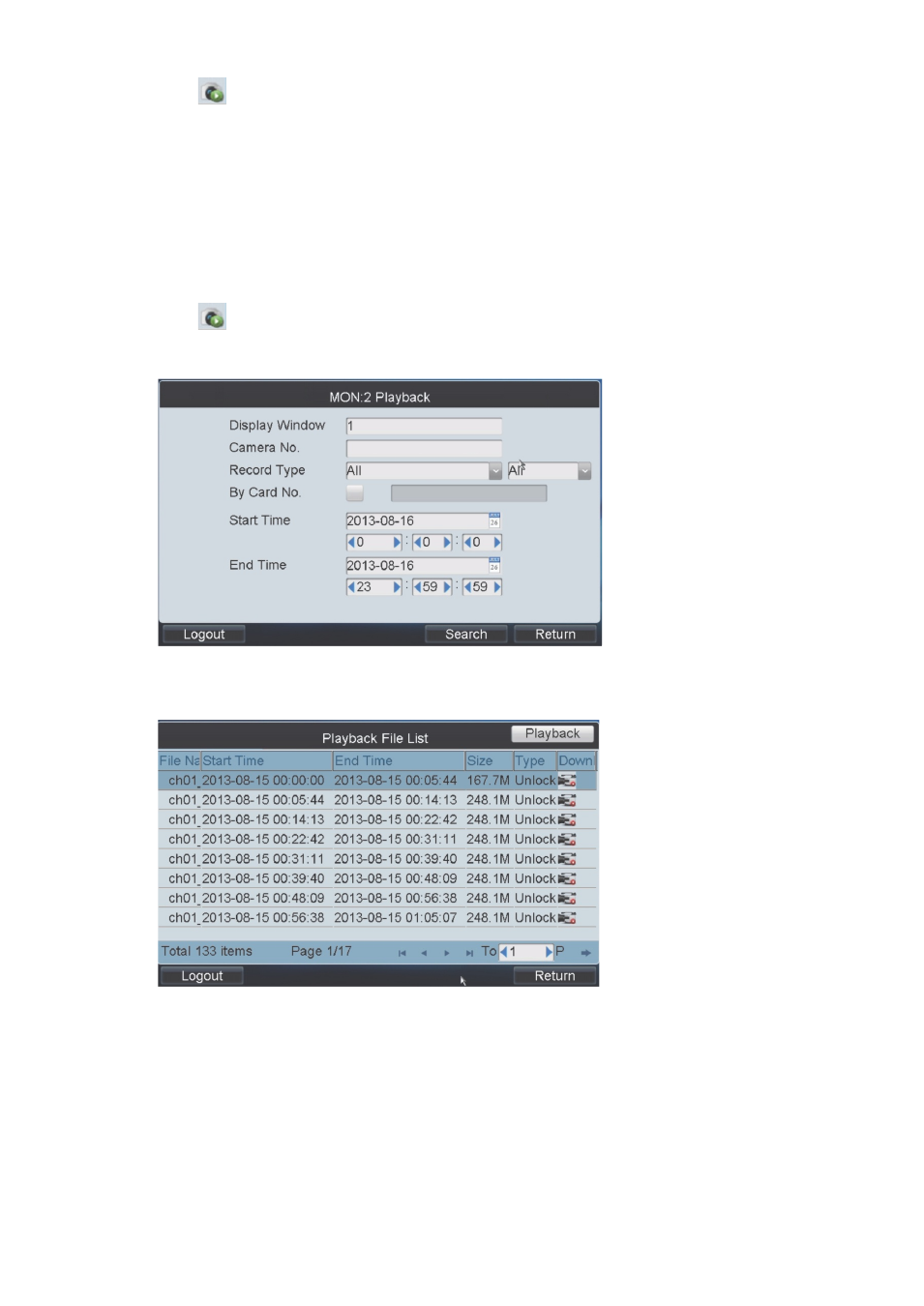
Task: Expand the second Record Type All dropdown
Action: coord(584,471)
